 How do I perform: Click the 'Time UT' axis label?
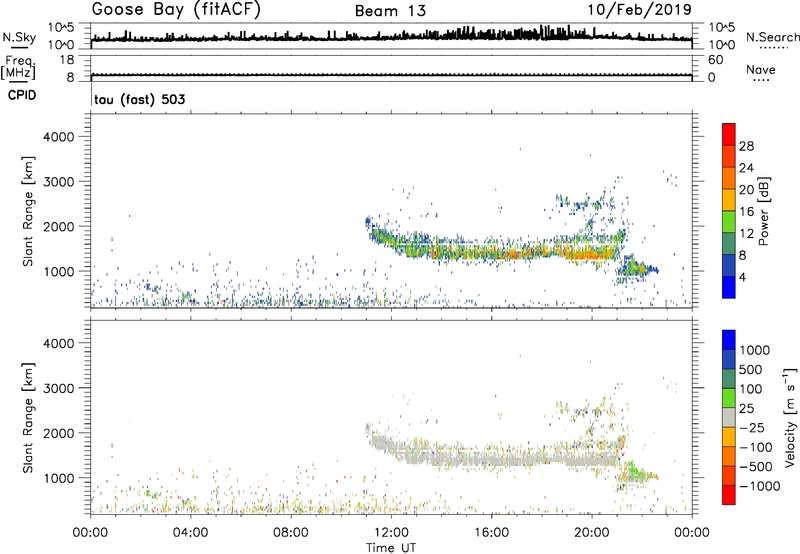[x=391, y=548]
